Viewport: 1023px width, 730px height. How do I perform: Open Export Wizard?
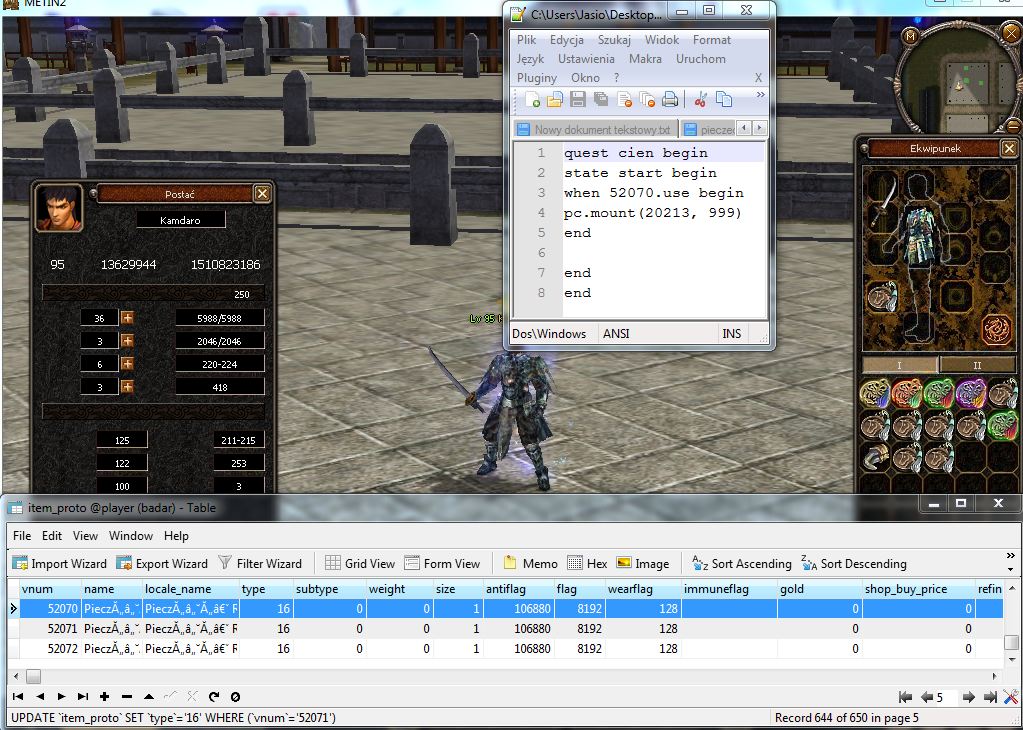[162, 563]
